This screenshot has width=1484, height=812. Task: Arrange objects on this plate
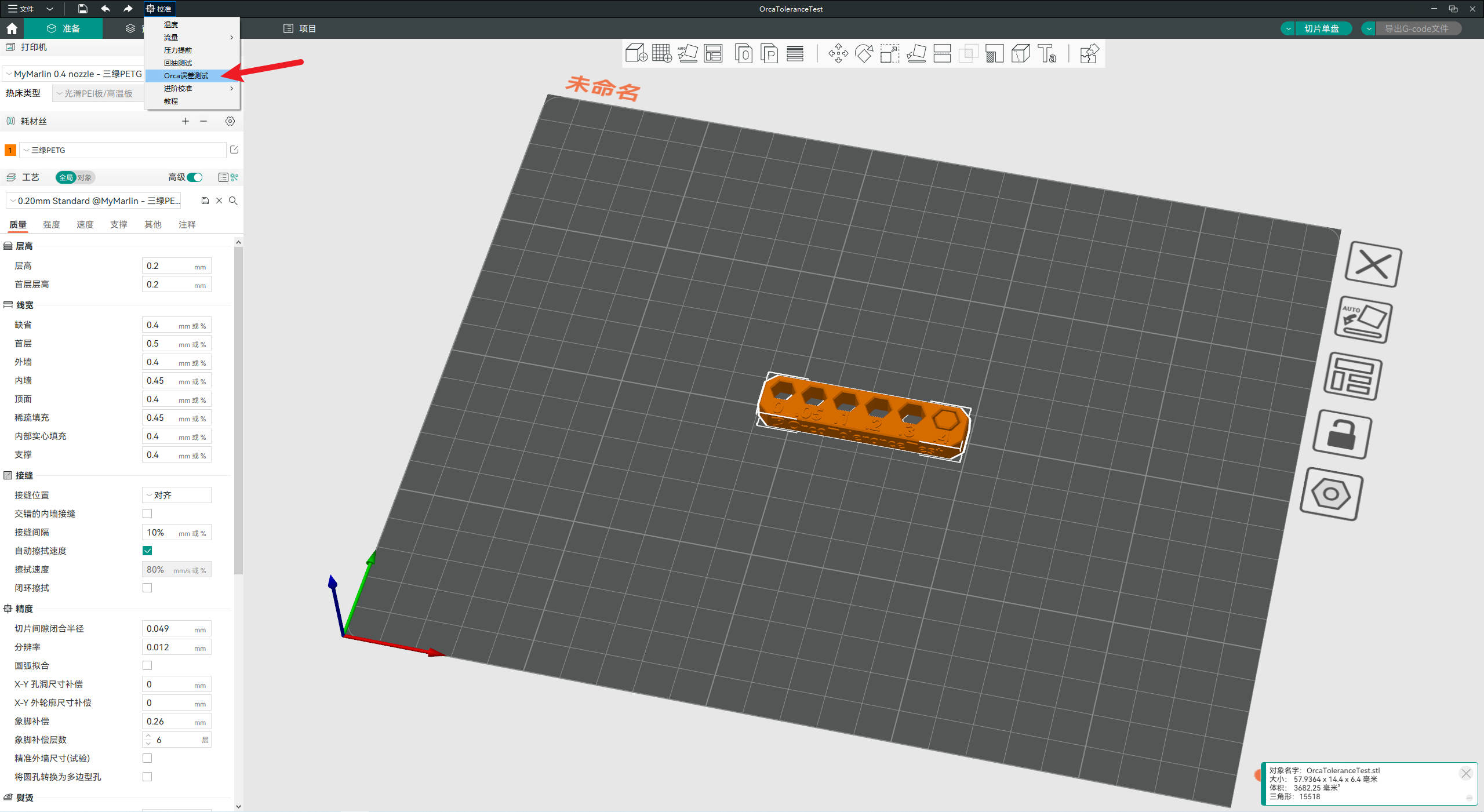coord(1353,376)
